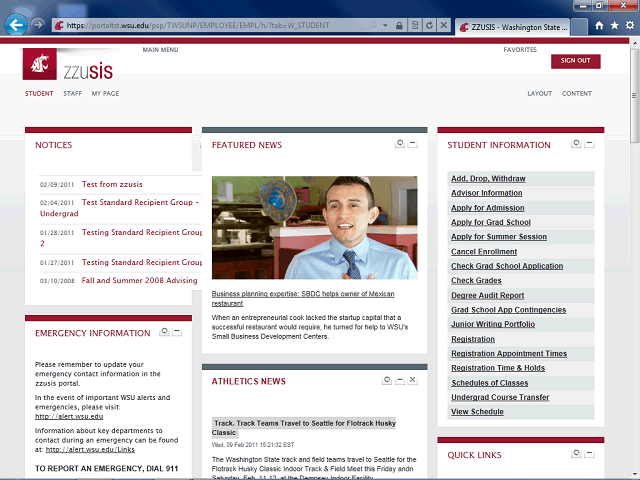The height and width of the screenshot is (480, 640).
Task: Switch to the STUDENT tab
Action: tap(39, 93)
